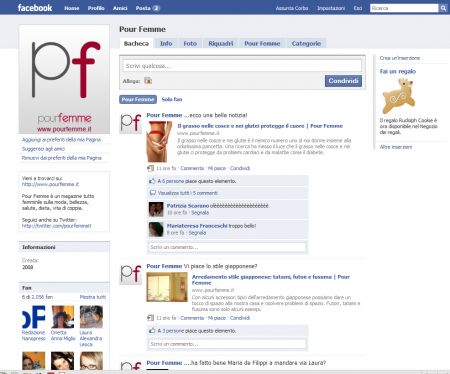Click 'Visualizza tutti i 5 commenti'
Image resolution: width=450 pixels, height=374 pixels.
[x=188, y=193]
